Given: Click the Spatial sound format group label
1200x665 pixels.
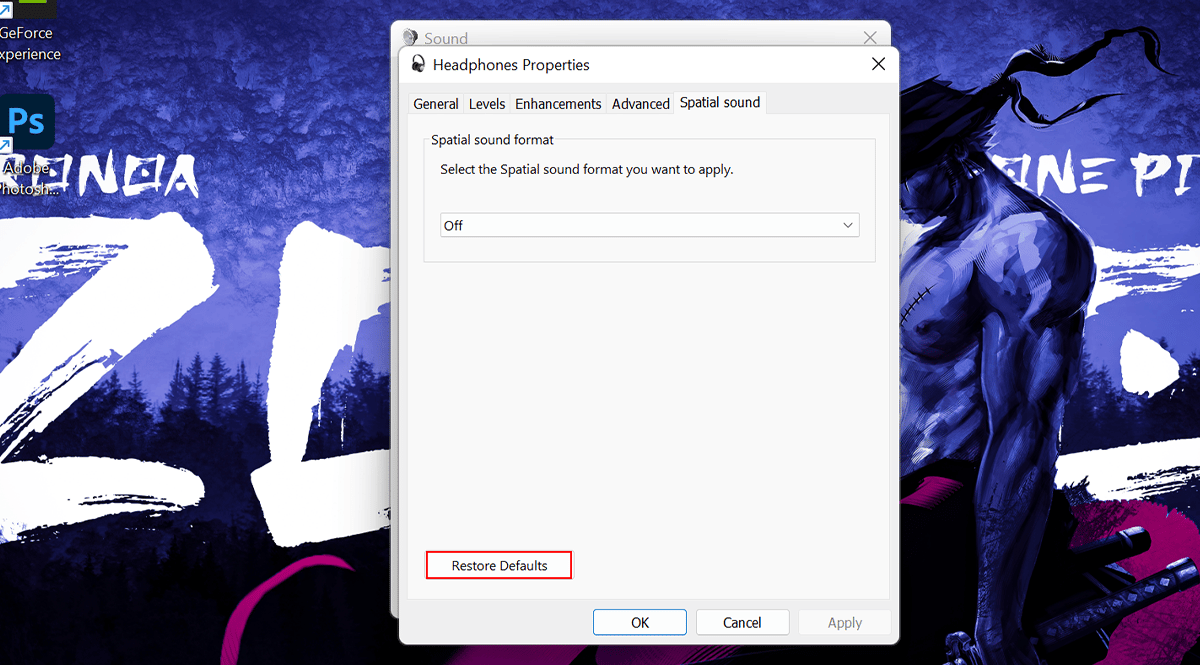Looking at the screenshot, I should coord(492,140).
